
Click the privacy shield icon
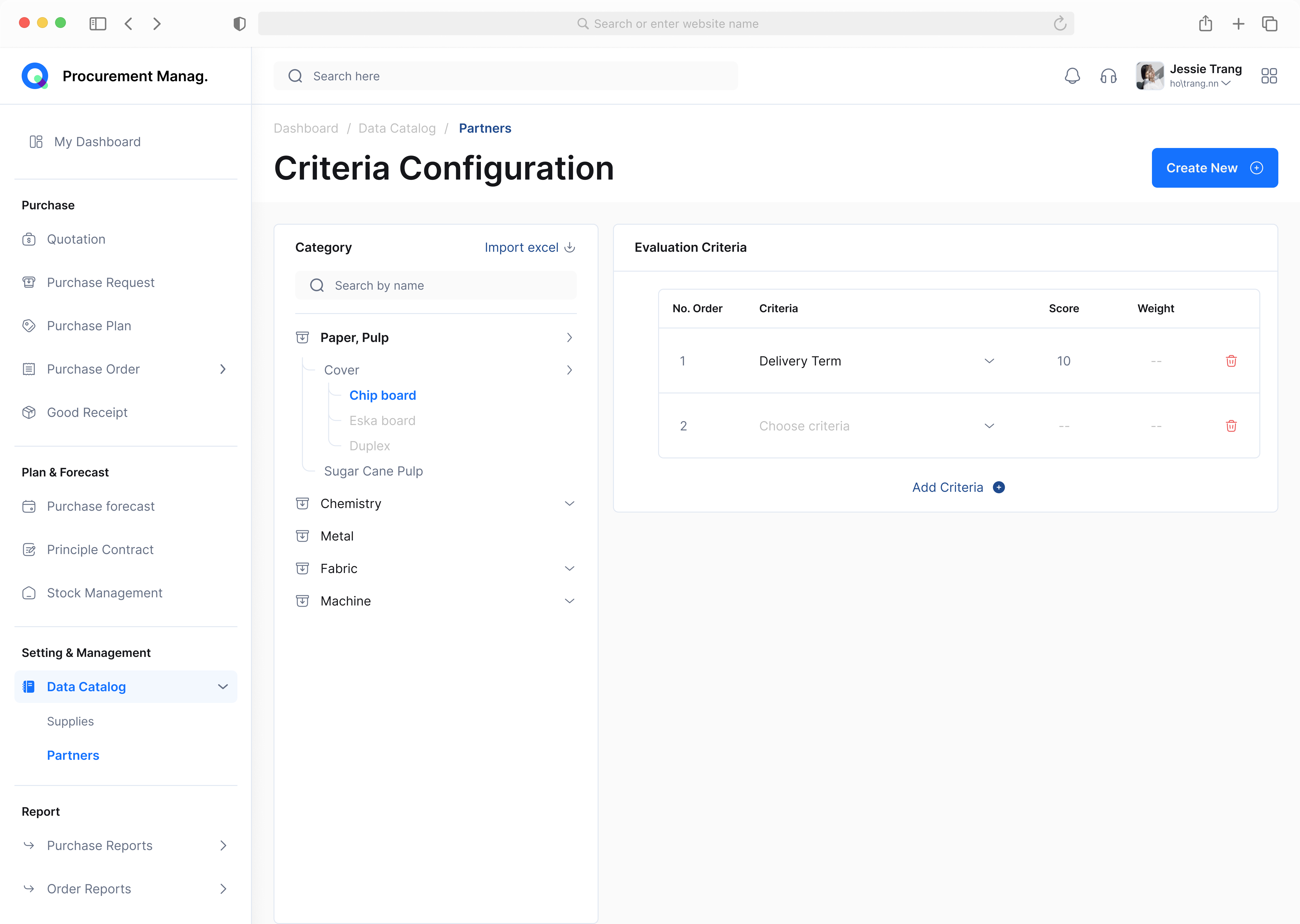(x=240, y=23)
